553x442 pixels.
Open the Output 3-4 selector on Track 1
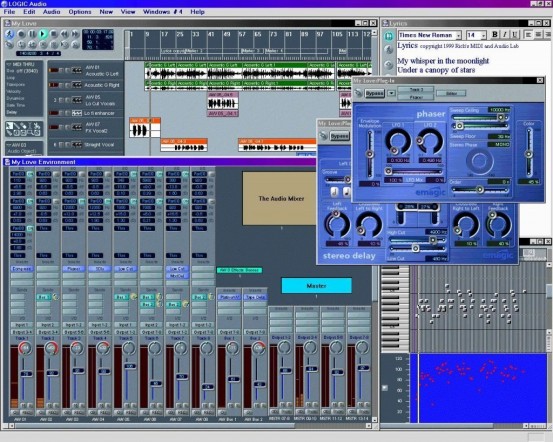pos(22,332)
